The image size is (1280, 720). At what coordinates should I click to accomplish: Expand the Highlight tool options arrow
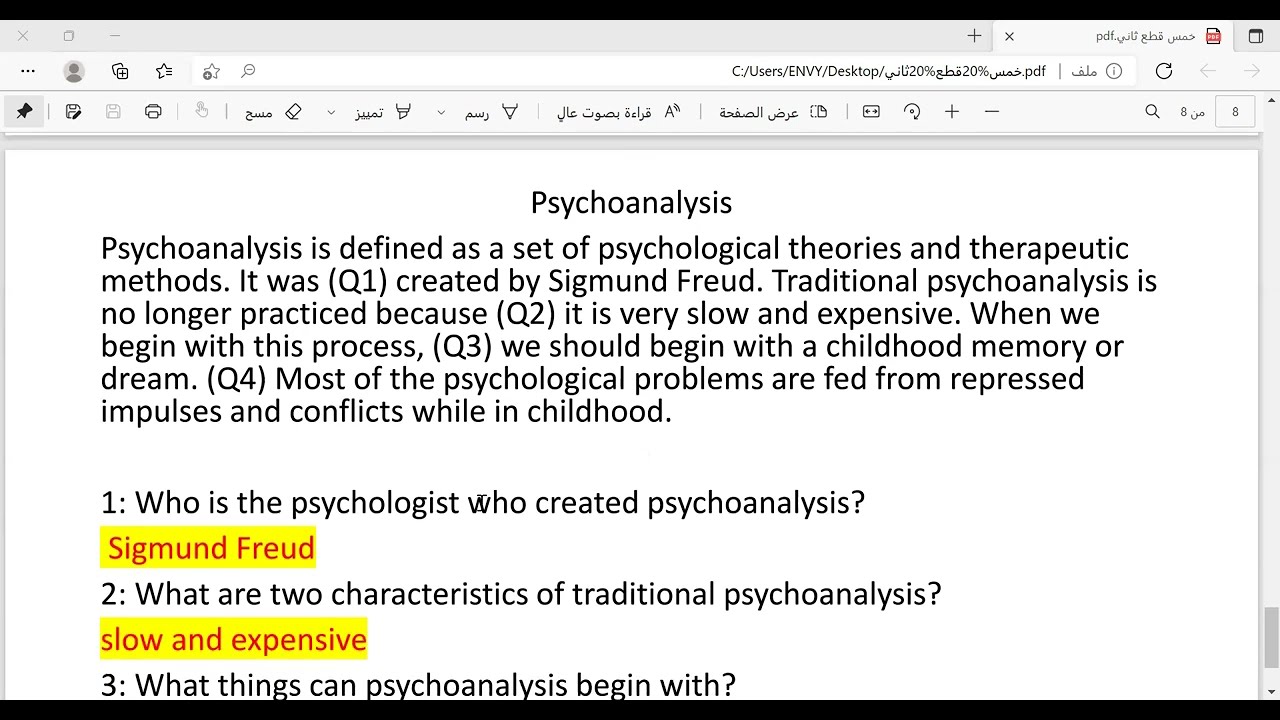pyautogui.click(x=331, y=113)
